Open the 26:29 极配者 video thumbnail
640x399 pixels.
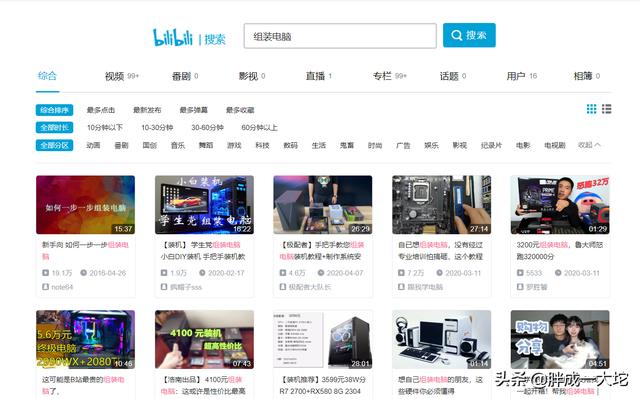click(323, 205)
